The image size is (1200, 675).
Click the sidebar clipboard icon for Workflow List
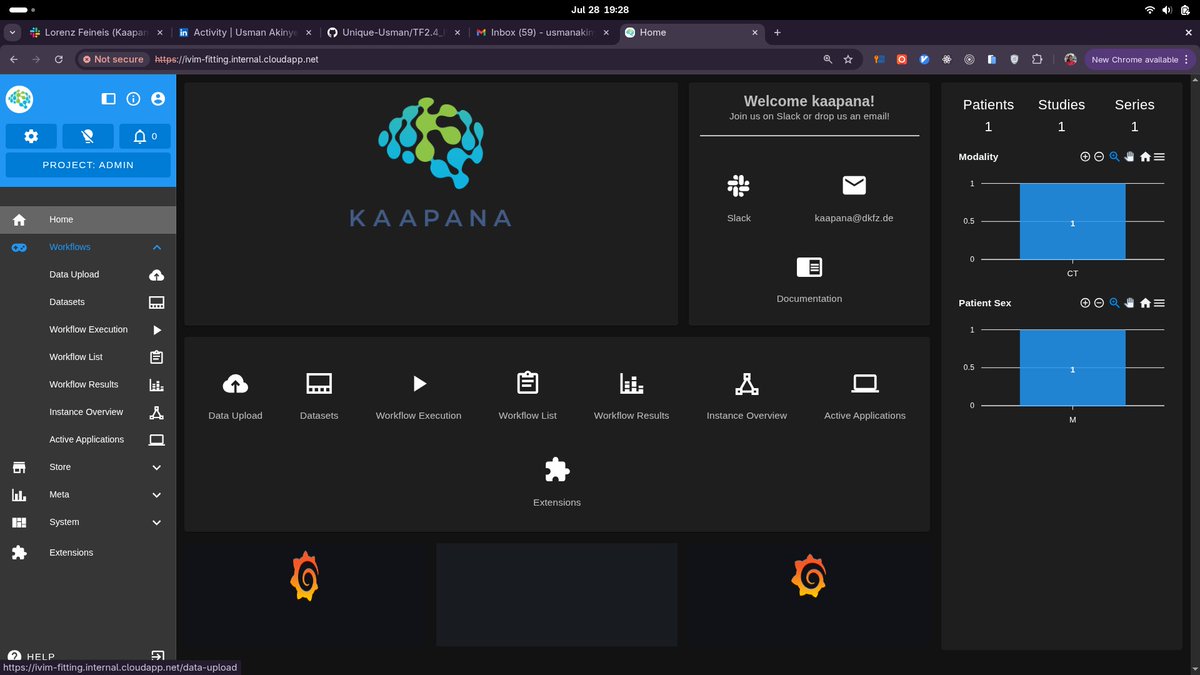tap(157, 357)
